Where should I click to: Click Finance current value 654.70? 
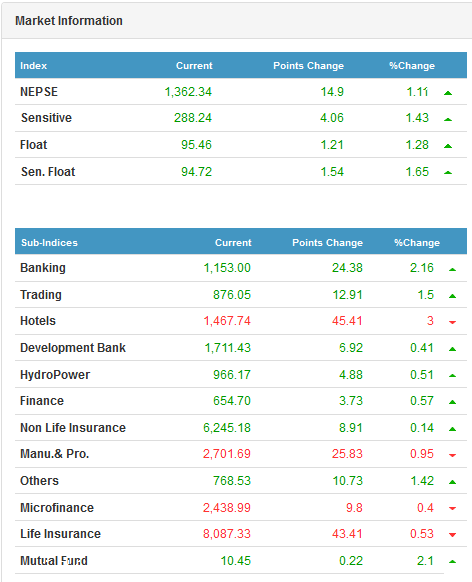point(232,401)
